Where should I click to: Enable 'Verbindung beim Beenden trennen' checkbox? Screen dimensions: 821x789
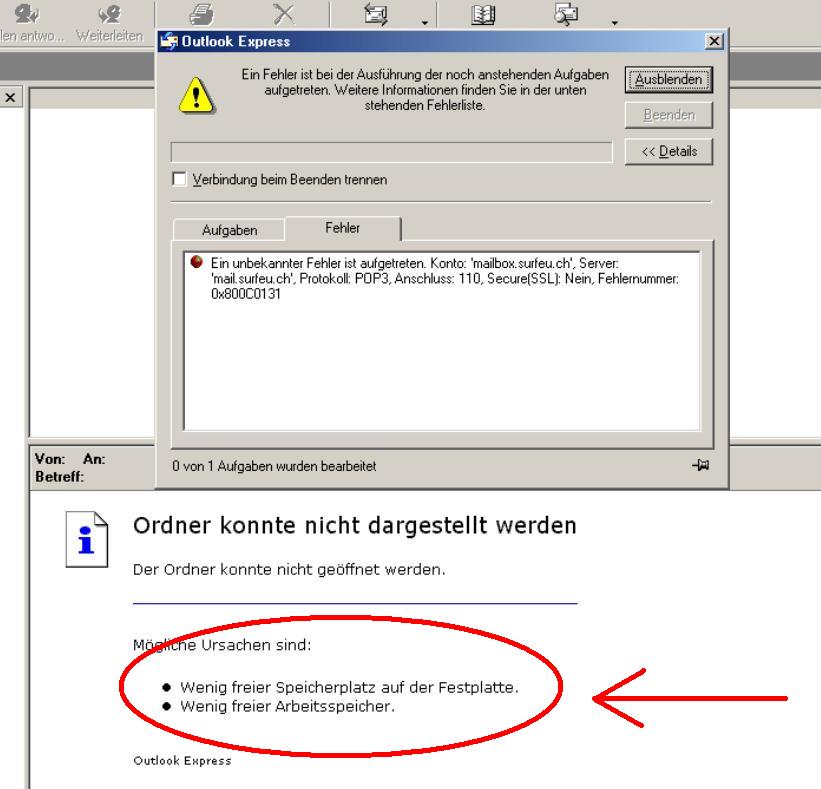pyautogui.click(x=180, y=179)
